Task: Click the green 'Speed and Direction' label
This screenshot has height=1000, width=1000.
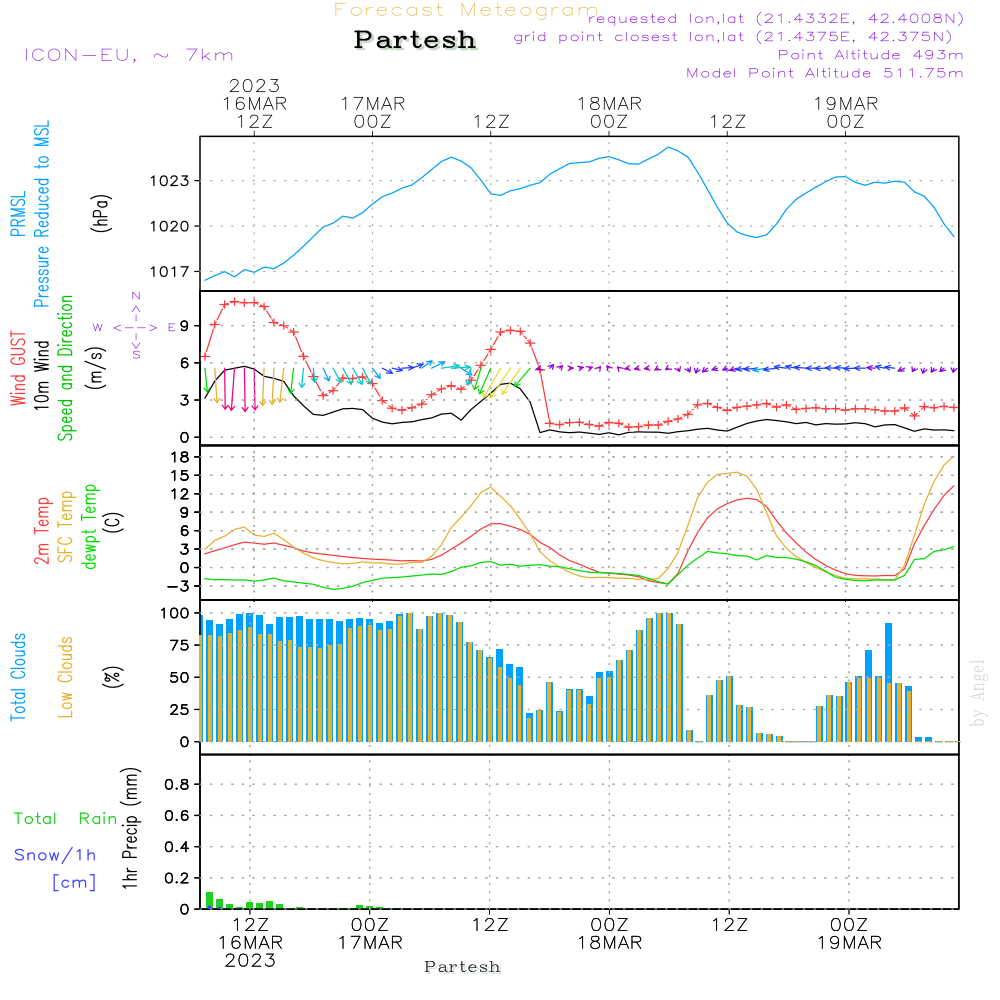Action: (x=66, y=368)
